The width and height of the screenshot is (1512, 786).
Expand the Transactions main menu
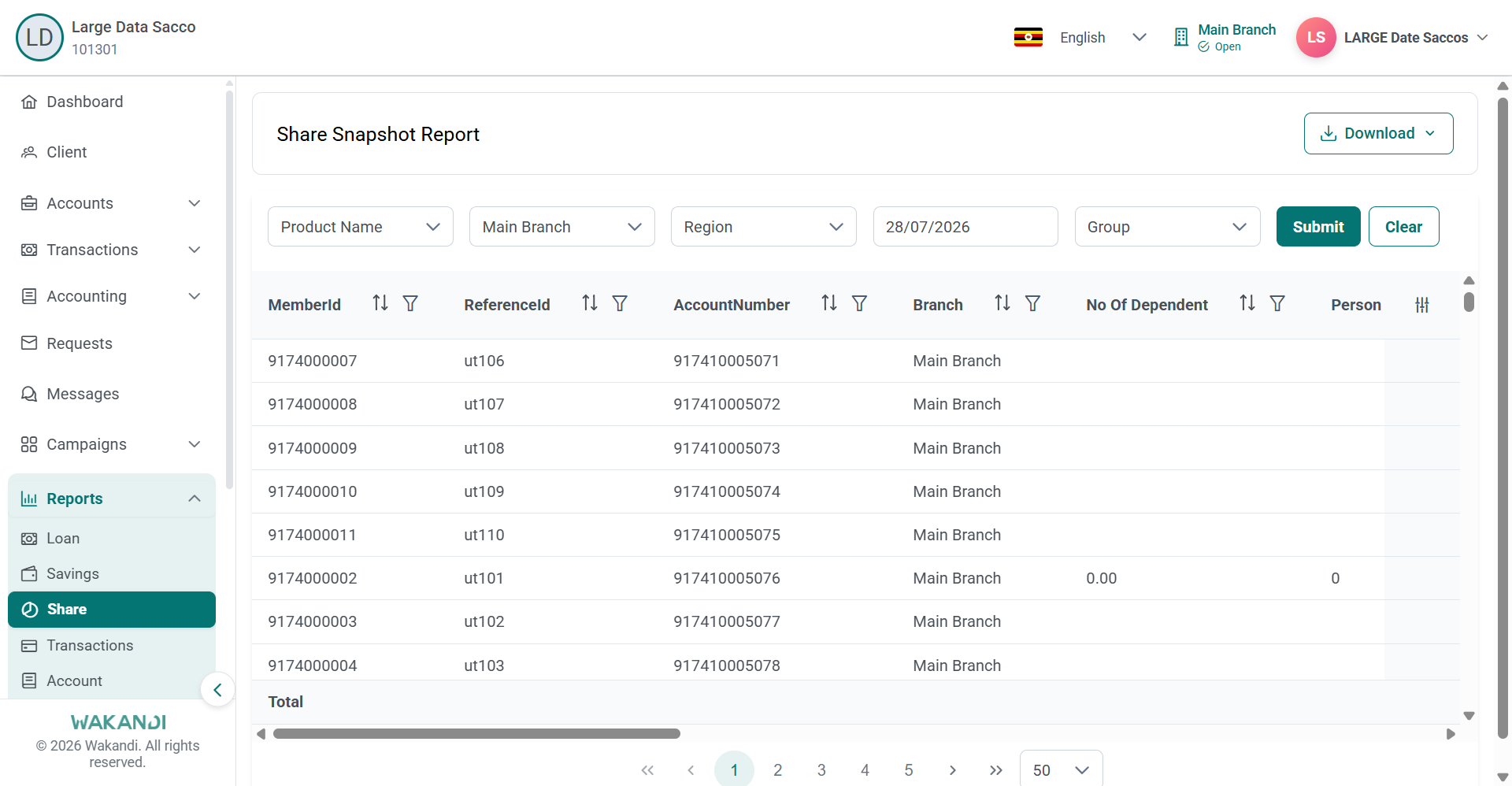112,250
